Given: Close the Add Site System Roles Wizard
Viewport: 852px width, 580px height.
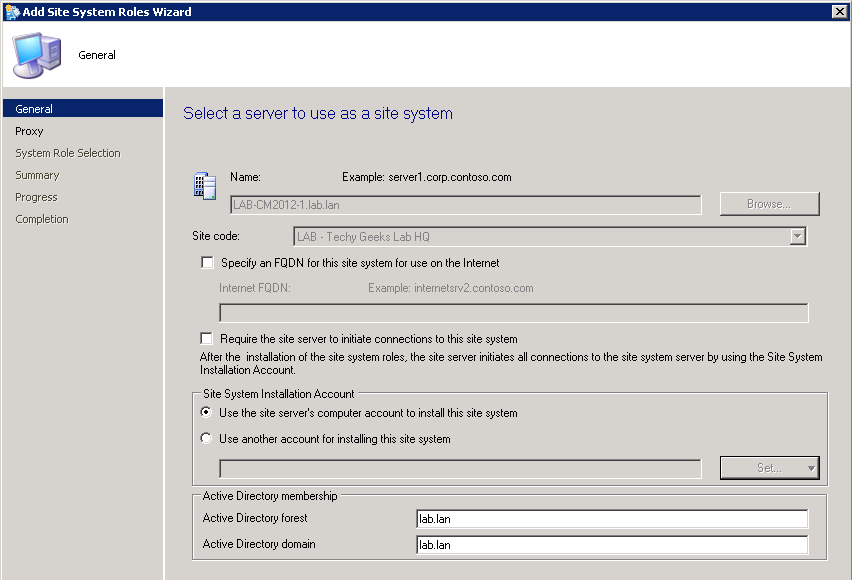Looking at the screenshot, I should tap(839, 11).
